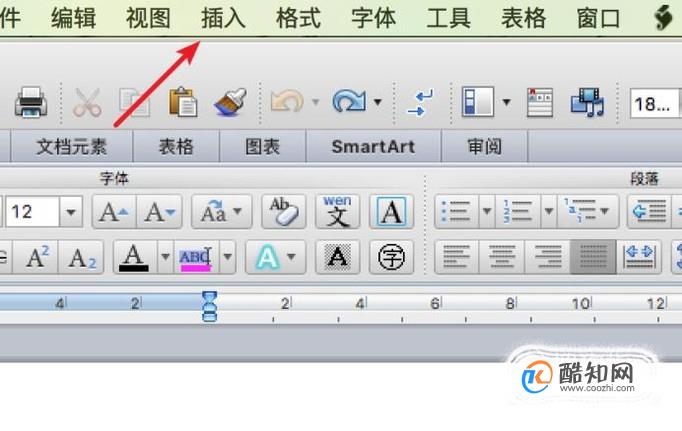Click the script menu icon in menu bar
The image size is (682, 431).
click(x=664, y=17)
